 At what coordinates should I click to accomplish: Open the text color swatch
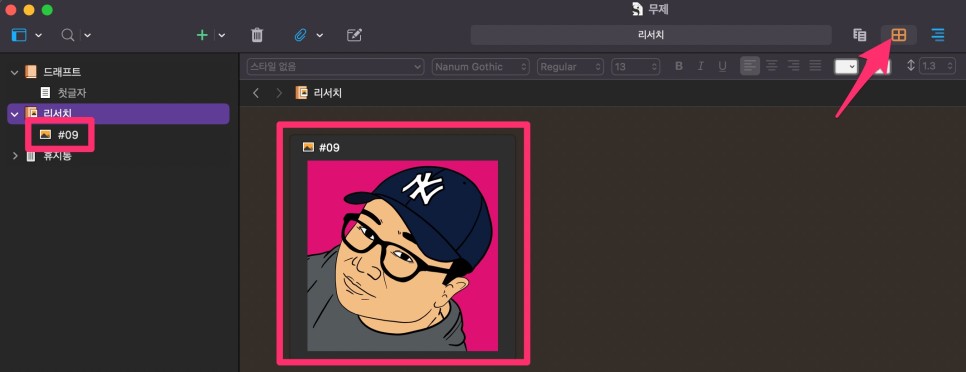pos(846,66)
